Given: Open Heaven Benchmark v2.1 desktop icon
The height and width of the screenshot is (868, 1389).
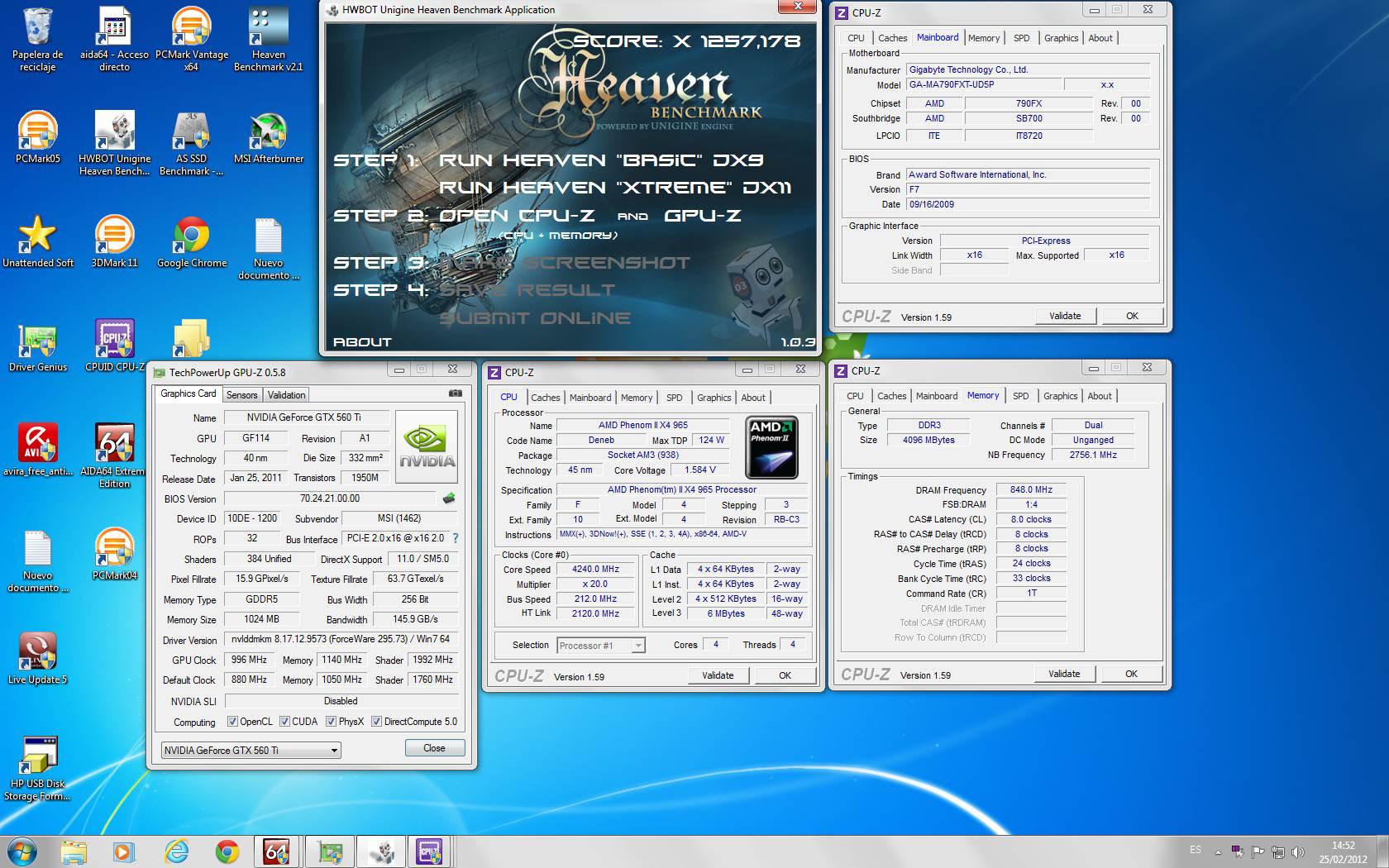Looking at the screenshot, I should [x=268, y=39].
